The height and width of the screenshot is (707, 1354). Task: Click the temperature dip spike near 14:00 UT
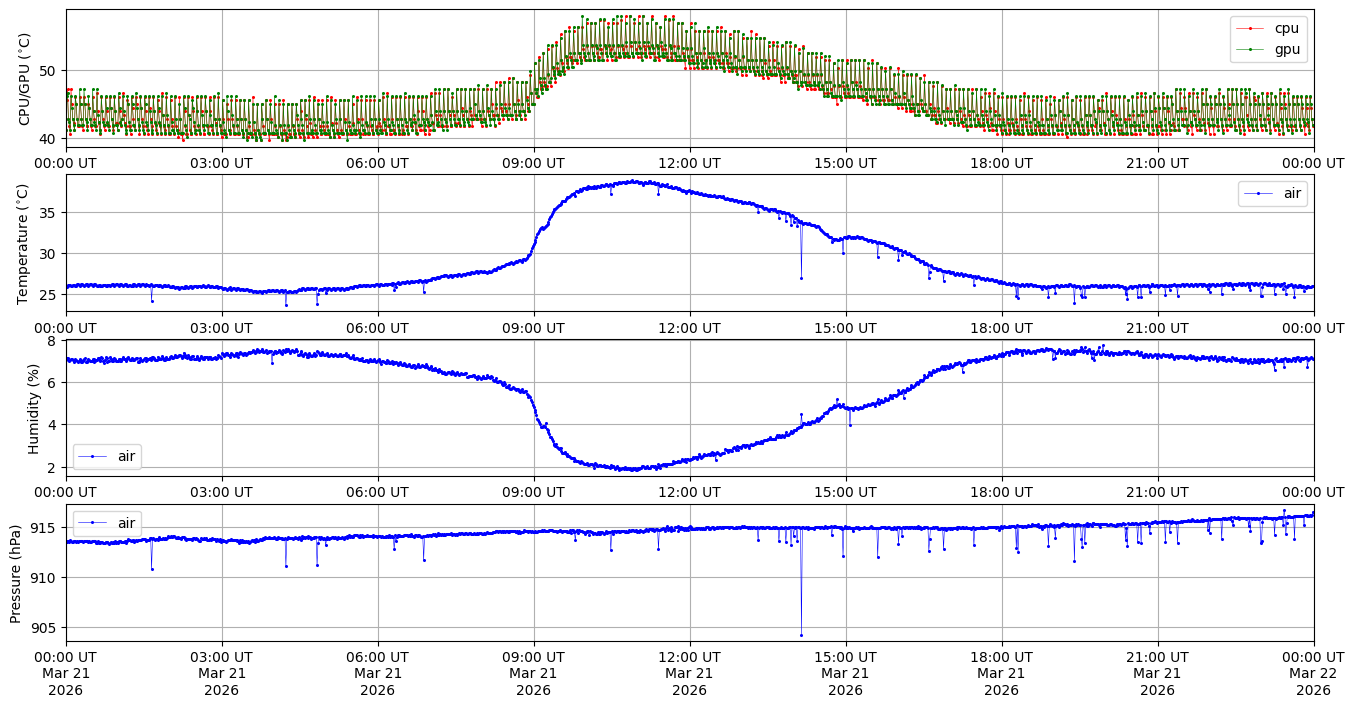coord(801,277)
